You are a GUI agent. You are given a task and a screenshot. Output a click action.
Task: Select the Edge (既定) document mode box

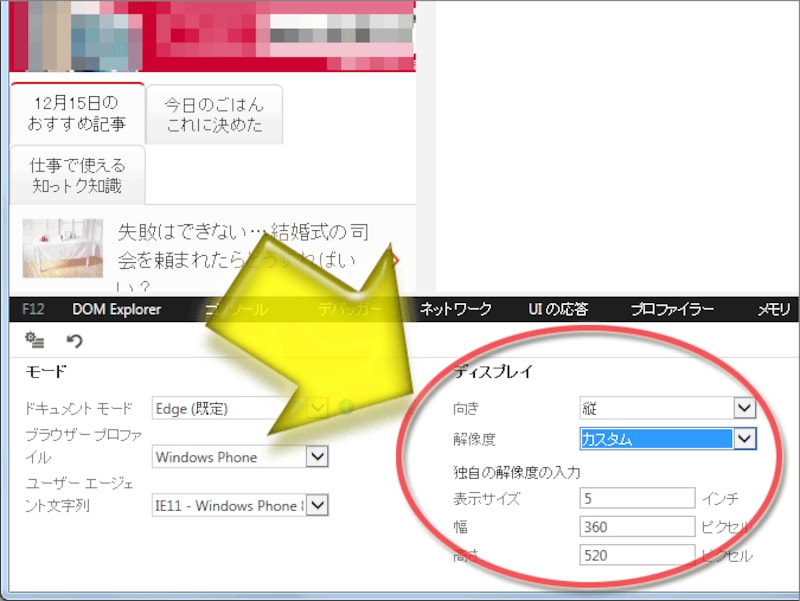[x=240, y=408]
